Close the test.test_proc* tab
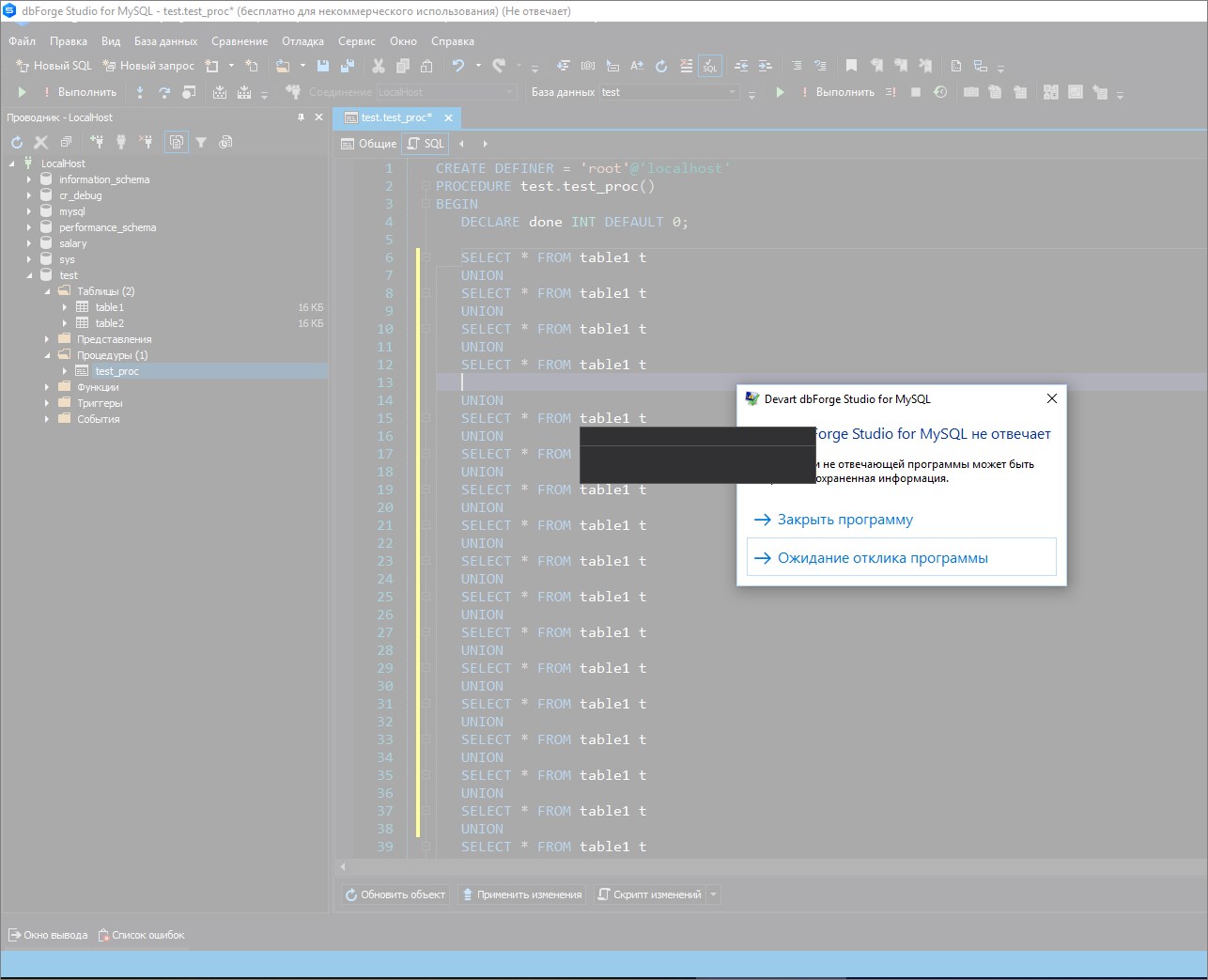The image size is (1208, 980). tap(448, 117)
